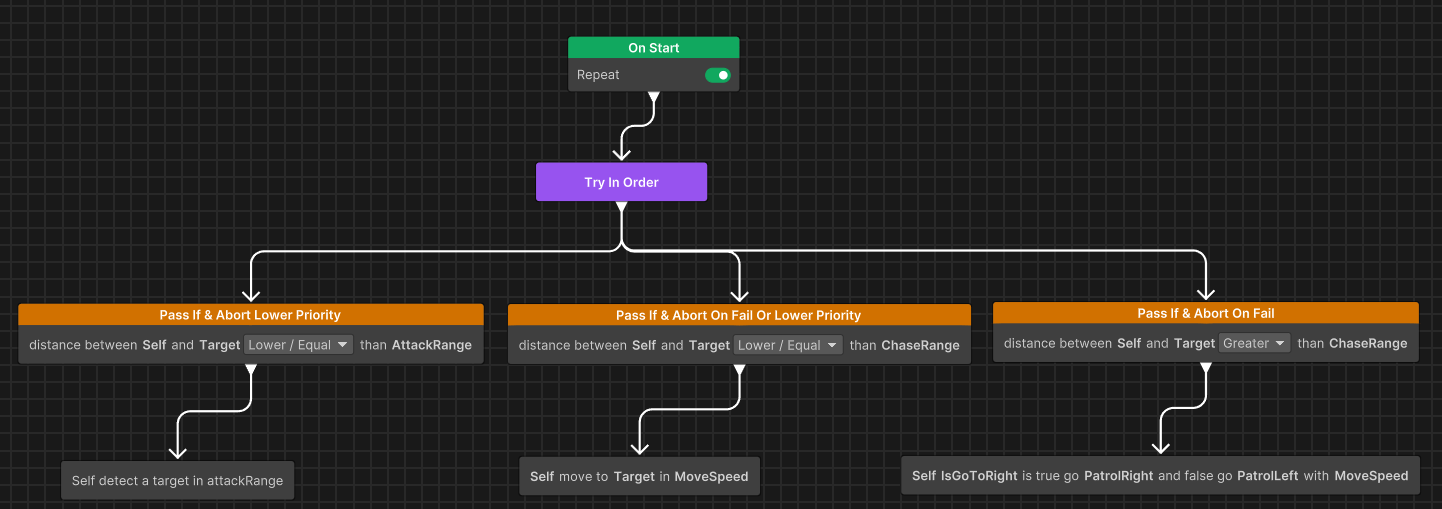Open the Greater comparison operator dropdown

tap(1255, 343)
